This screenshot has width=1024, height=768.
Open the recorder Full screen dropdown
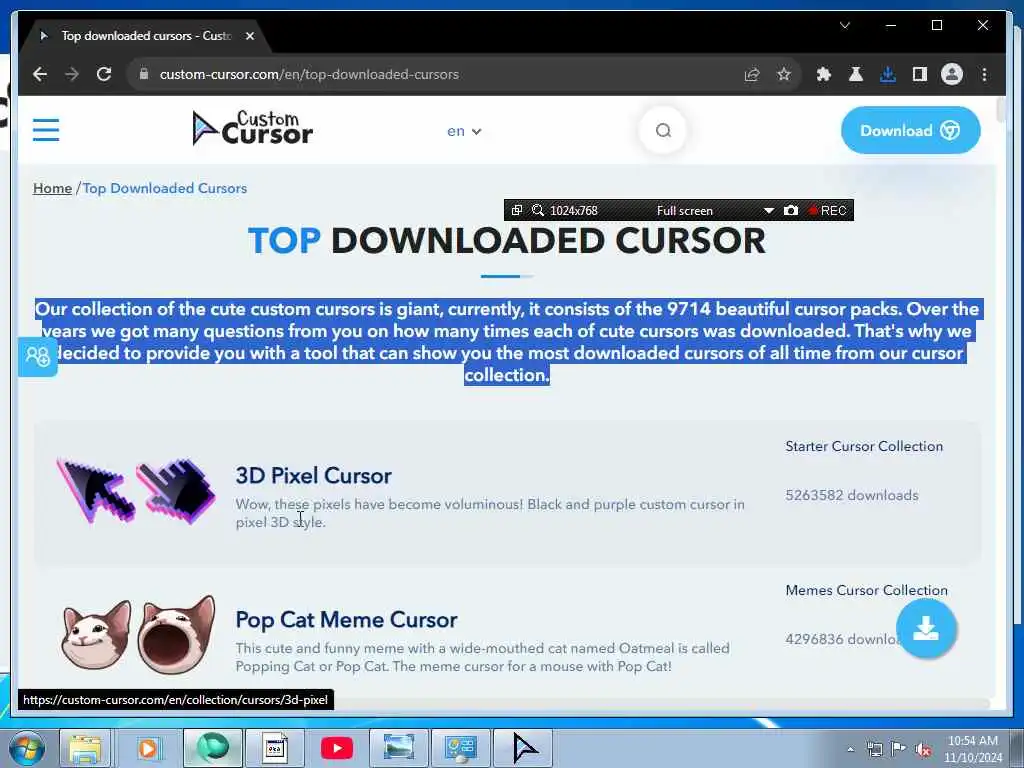(x=769, y=210)
